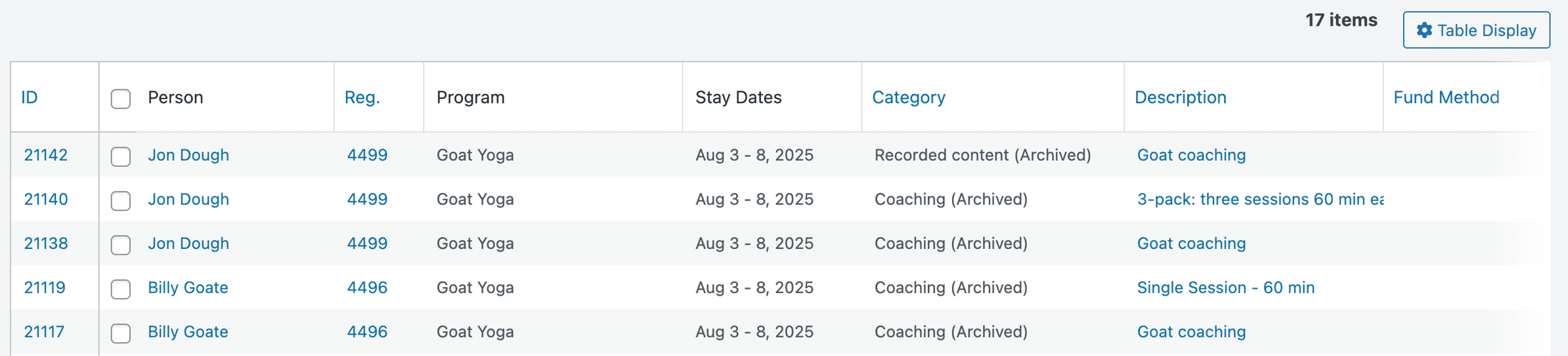Click the gear icon in Table Display

[1424, 30]
